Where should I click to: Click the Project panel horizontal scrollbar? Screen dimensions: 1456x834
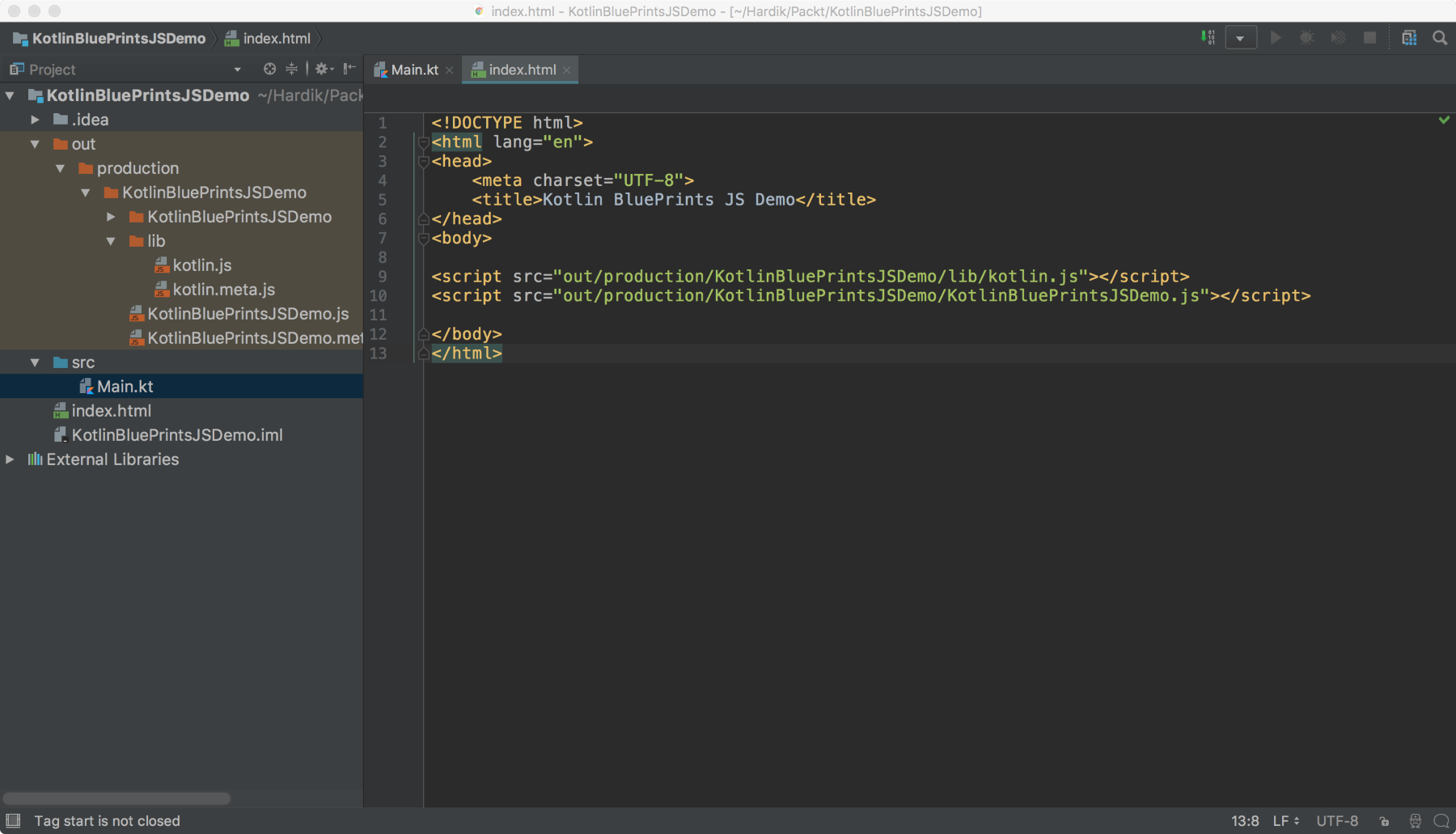click(x=116, y=798)
